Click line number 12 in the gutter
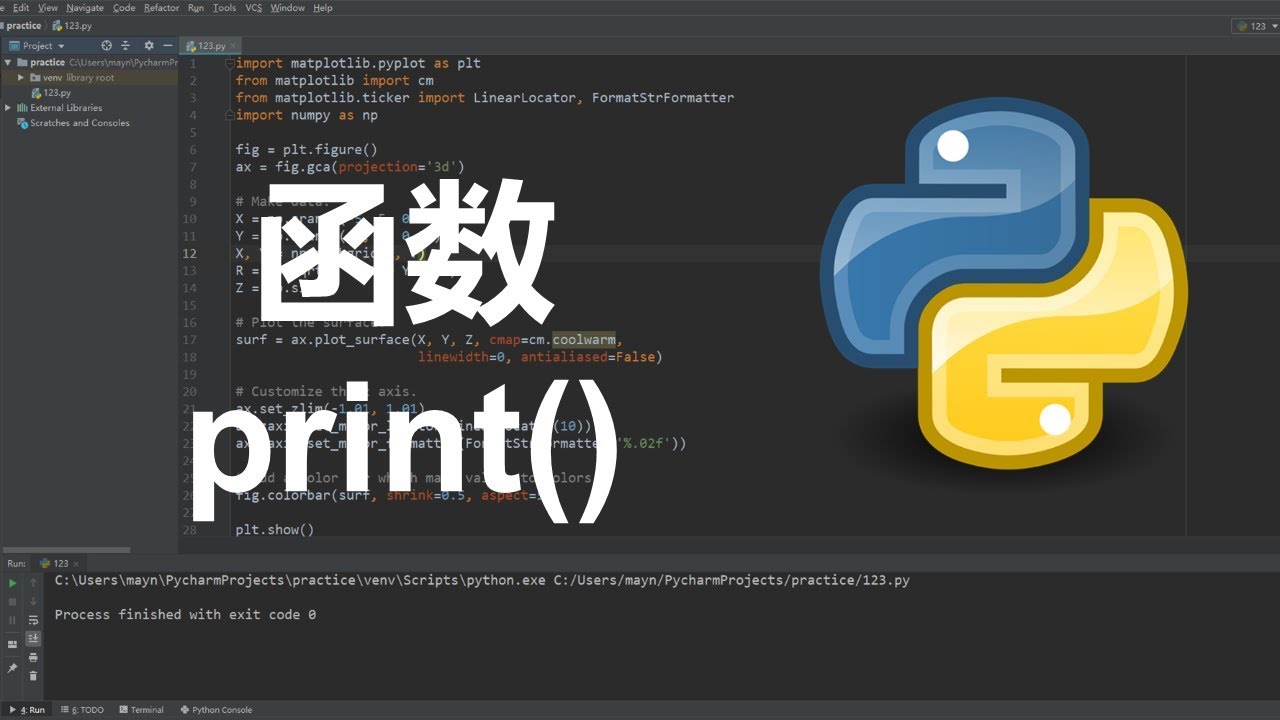1280x720 pixels. coord(189,254)
